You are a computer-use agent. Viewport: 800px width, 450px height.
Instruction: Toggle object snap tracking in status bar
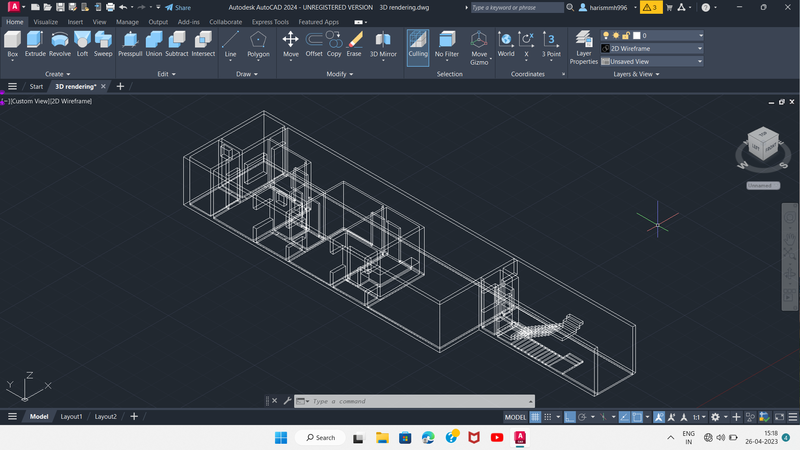[624, 417]
